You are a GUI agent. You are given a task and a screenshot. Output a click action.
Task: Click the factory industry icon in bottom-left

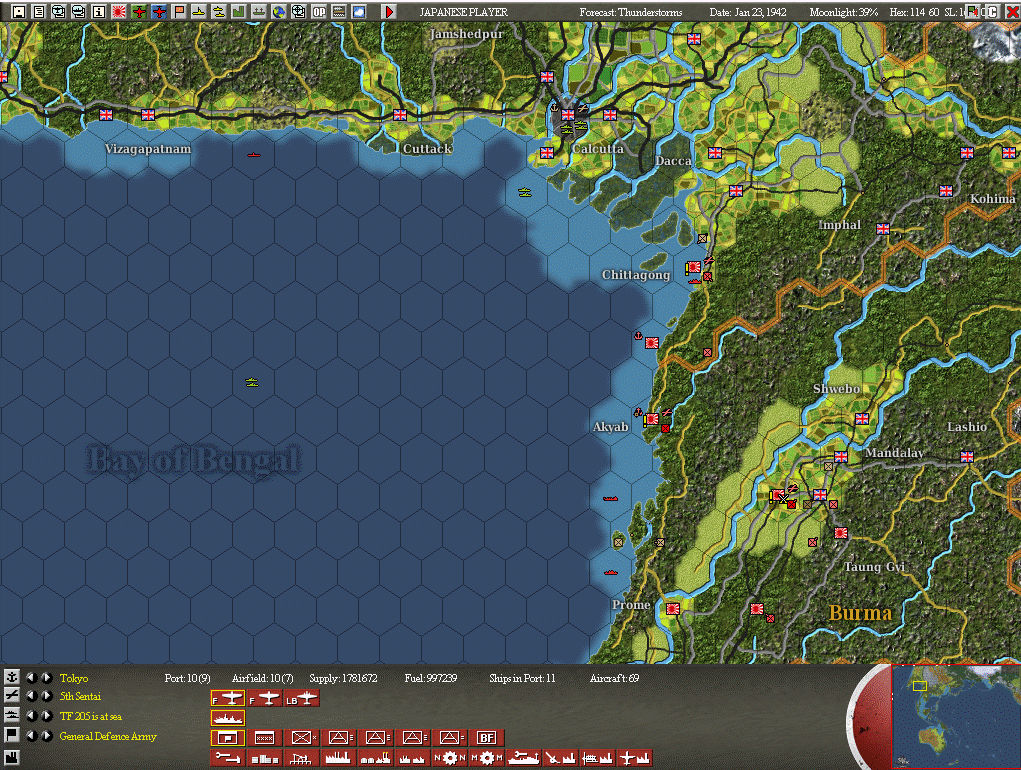[x=12, y=757]
